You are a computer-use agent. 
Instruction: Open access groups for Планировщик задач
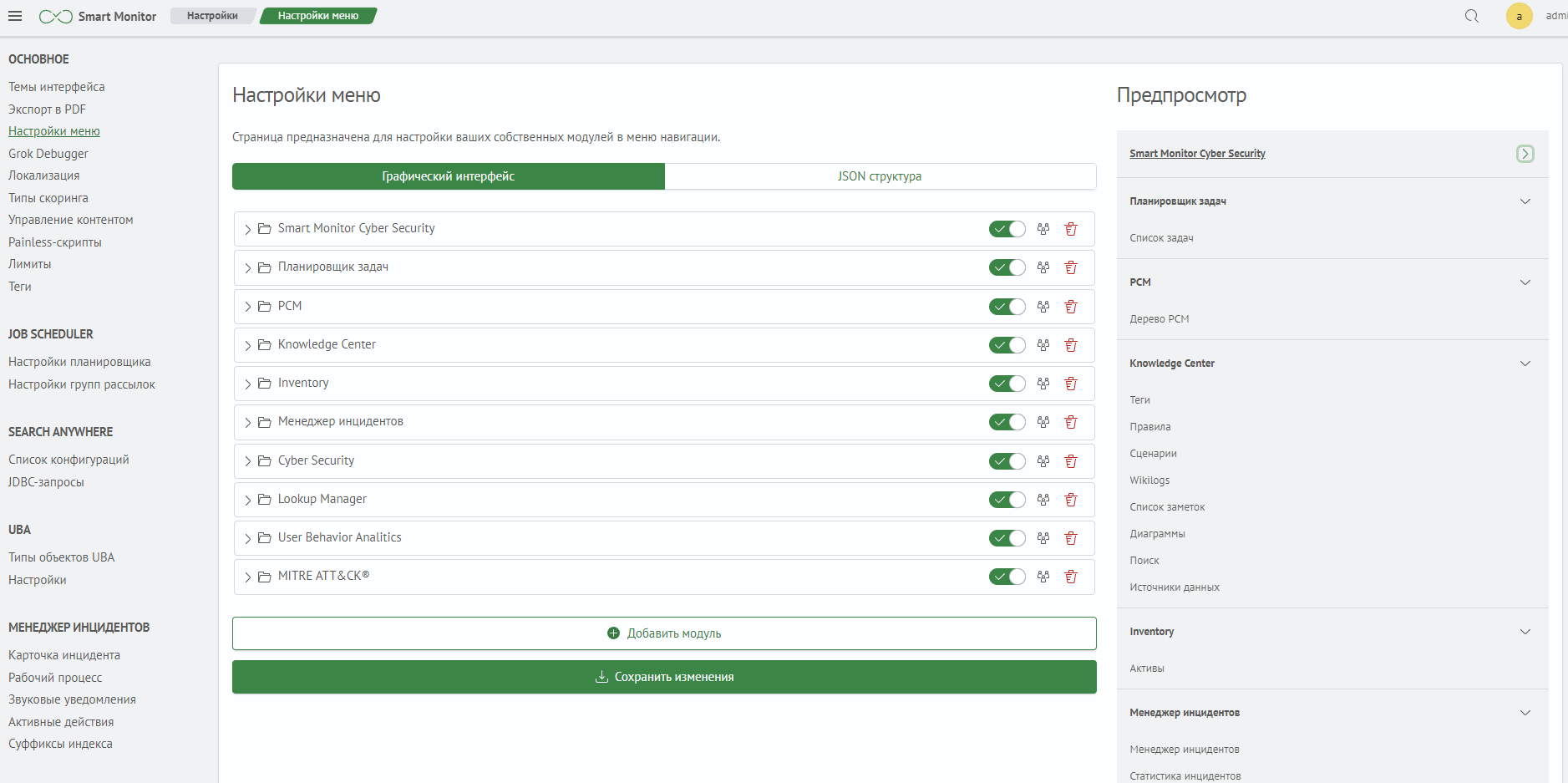click(1043, 267)
